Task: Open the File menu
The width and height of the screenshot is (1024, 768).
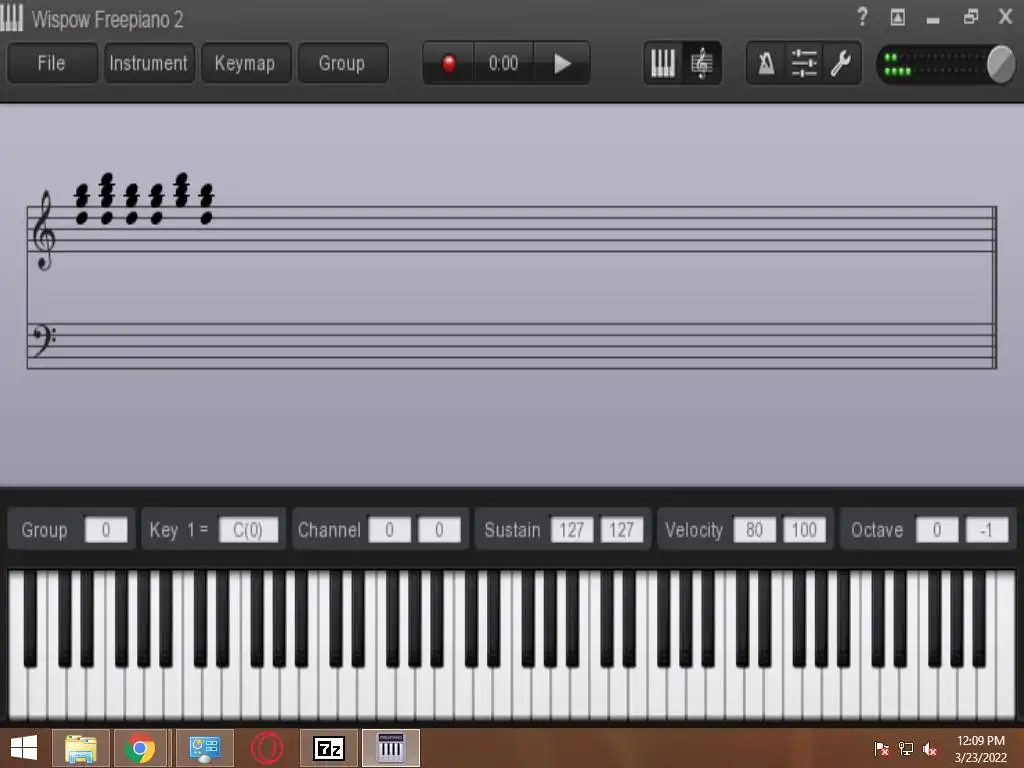Action: tap(52, 63)
